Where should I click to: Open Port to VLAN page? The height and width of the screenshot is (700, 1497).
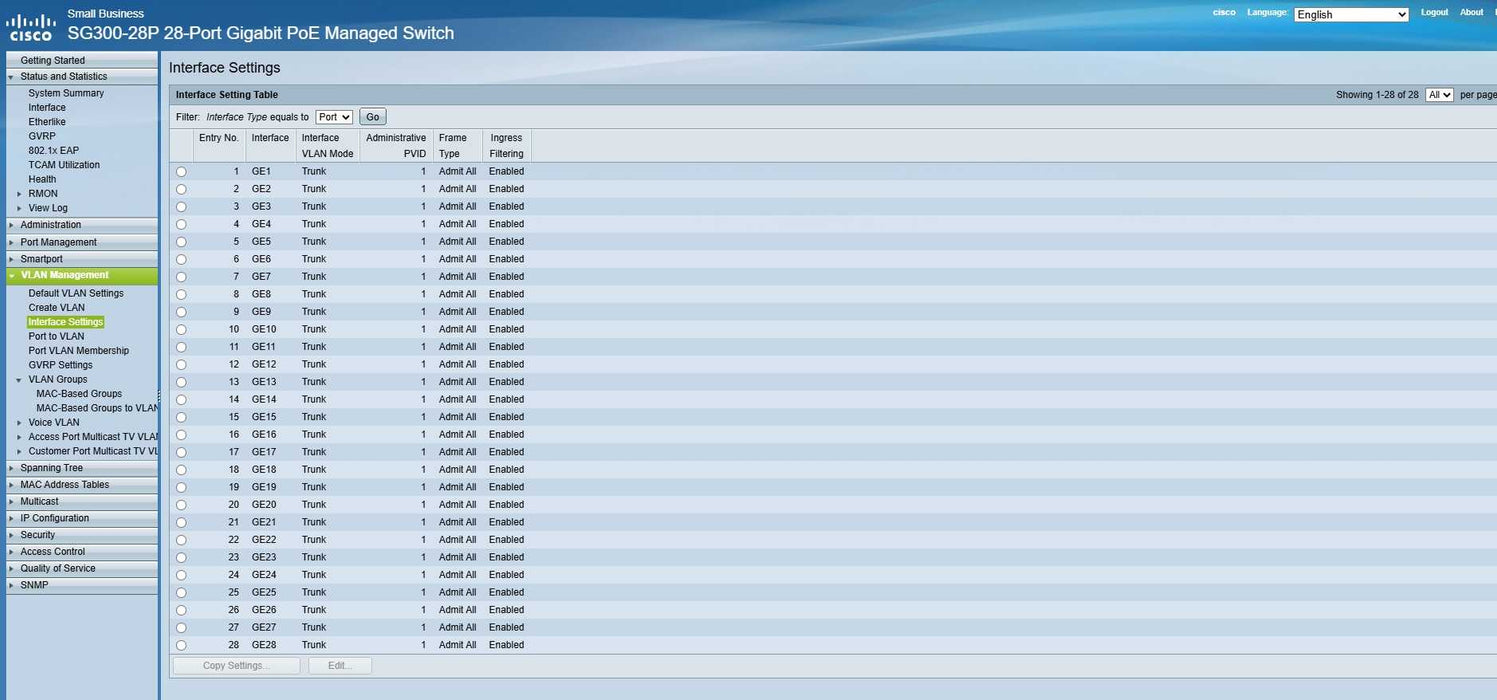56,336
